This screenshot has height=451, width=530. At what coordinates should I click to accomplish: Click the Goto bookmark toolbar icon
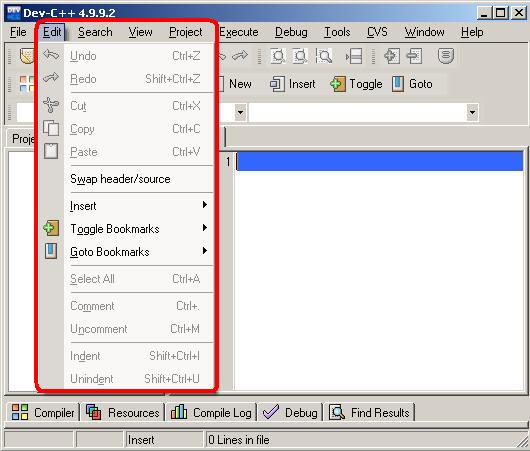(398, 84)
